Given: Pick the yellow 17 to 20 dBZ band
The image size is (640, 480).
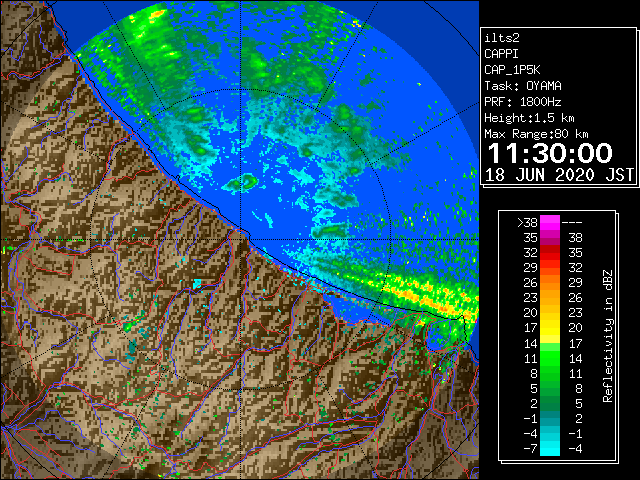Looking at the screenshot, I should pyautogui.click(x=550, y=328).
